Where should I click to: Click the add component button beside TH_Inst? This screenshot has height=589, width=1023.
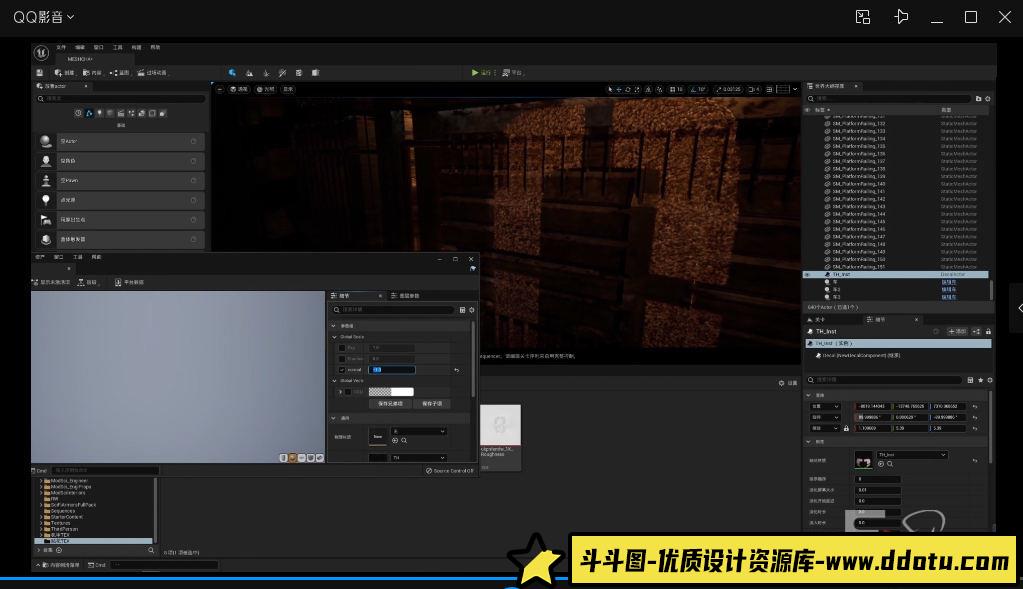(x=957, y=331)
